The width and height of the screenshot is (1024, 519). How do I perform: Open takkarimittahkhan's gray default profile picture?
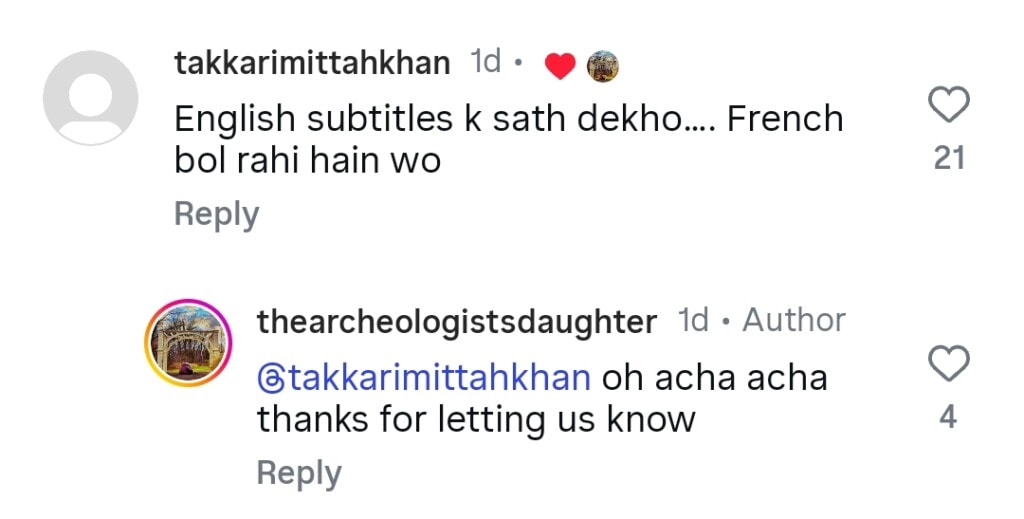[90, 98]
